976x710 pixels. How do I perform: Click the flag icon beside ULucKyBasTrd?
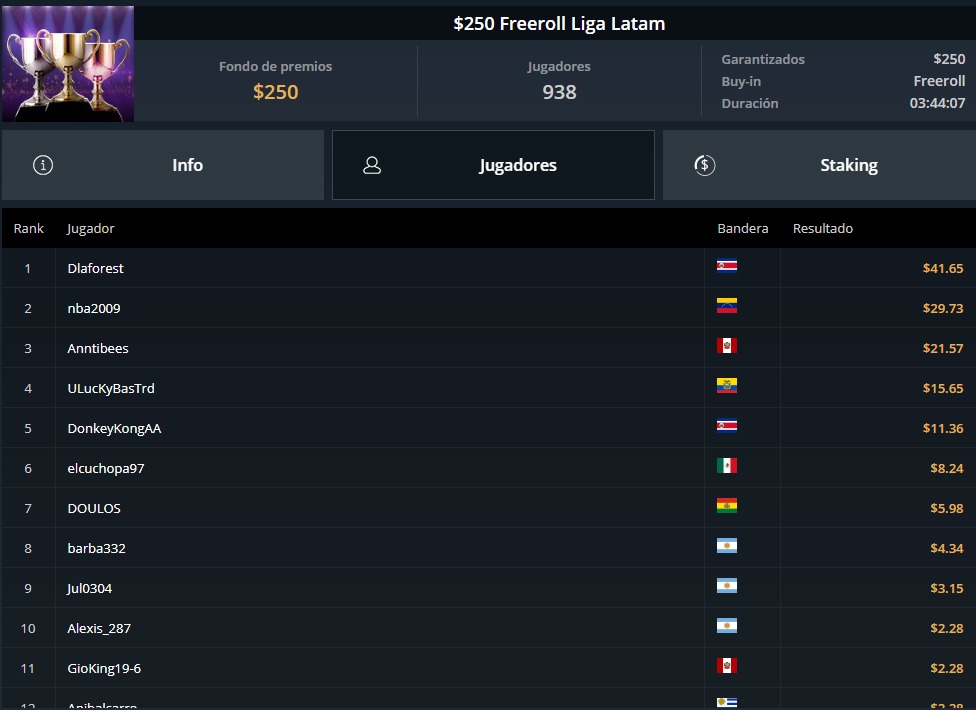(x=727, y=386)
